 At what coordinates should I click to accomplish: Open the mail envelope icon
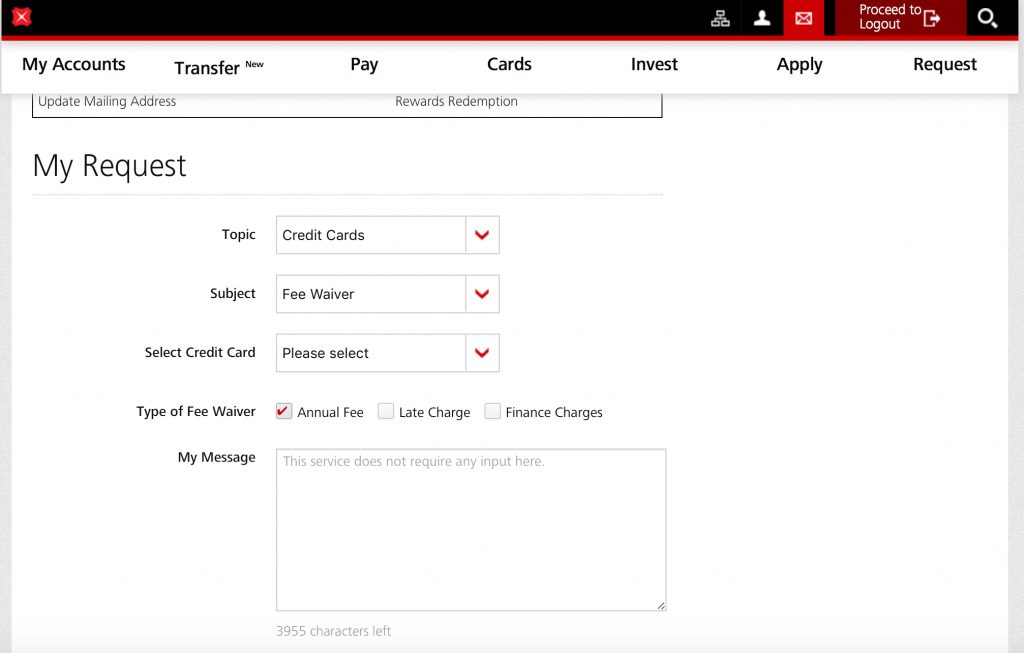pyautogui.click(x=803, y=18)
